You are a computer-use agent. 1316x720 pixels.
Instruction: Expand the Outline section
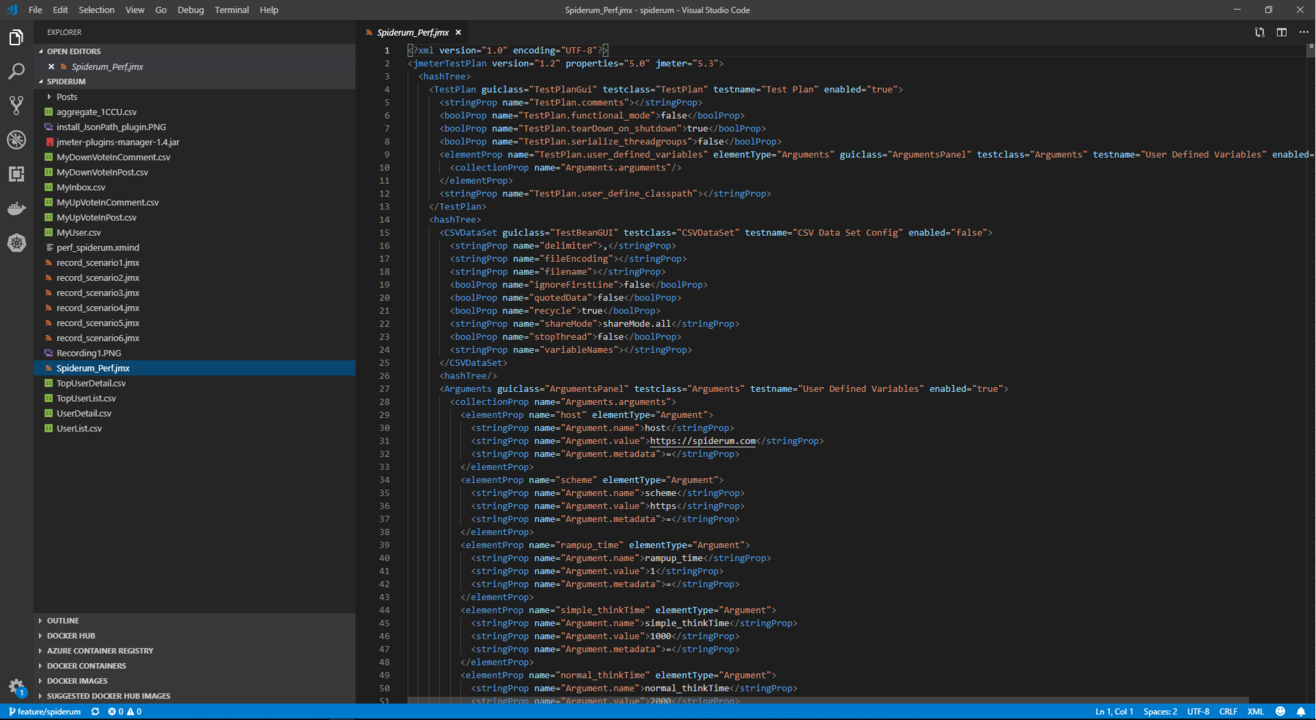[194, 621]
